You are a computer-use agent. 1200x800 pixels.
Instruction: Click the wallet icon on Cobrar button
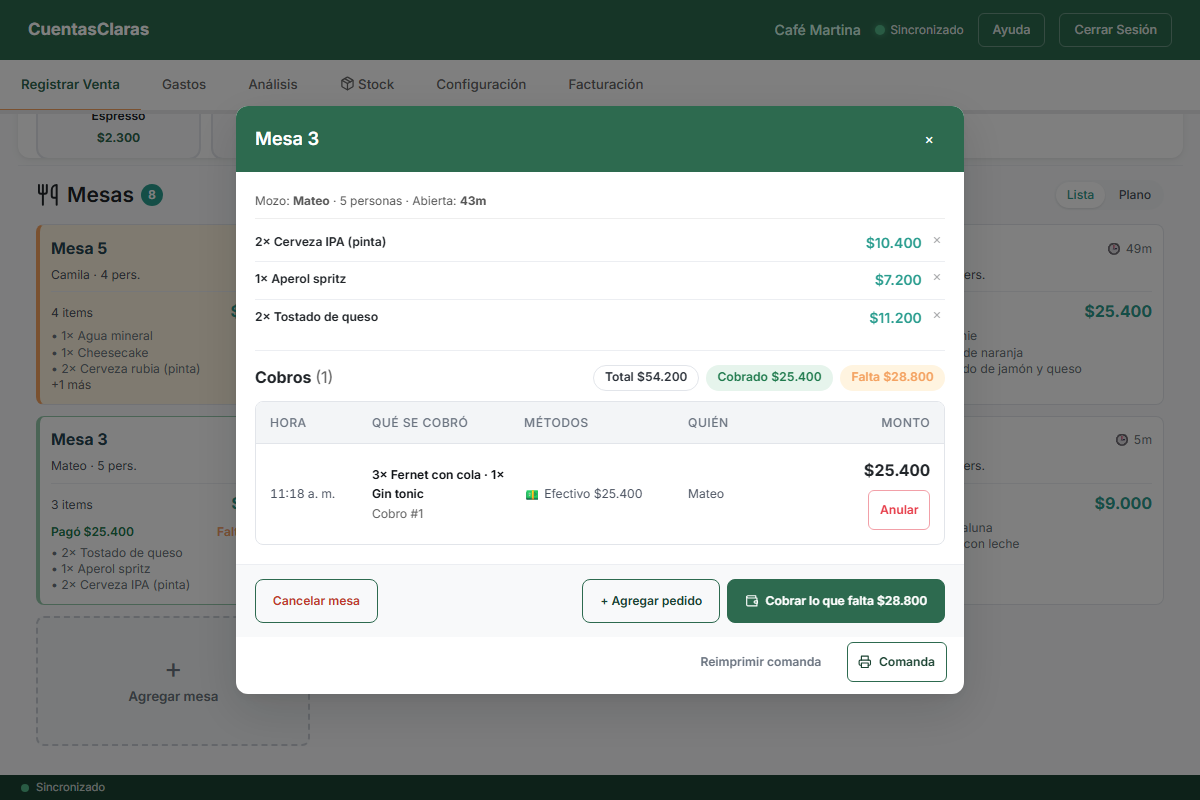[752, 601]
